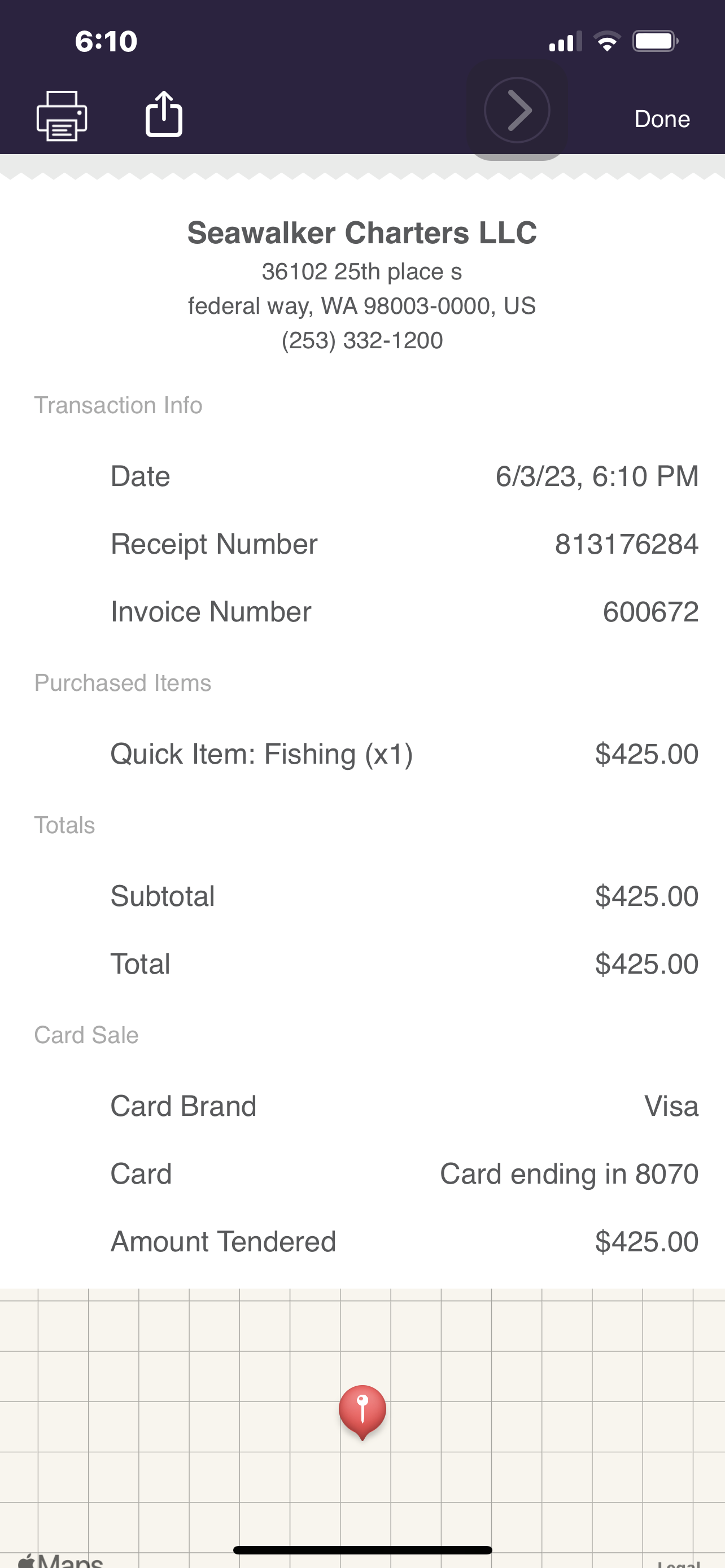The width and height of the screenshot is (725, 1568).
Task: Tap the street address 36102 25th place s
Action: click(362, 271)
